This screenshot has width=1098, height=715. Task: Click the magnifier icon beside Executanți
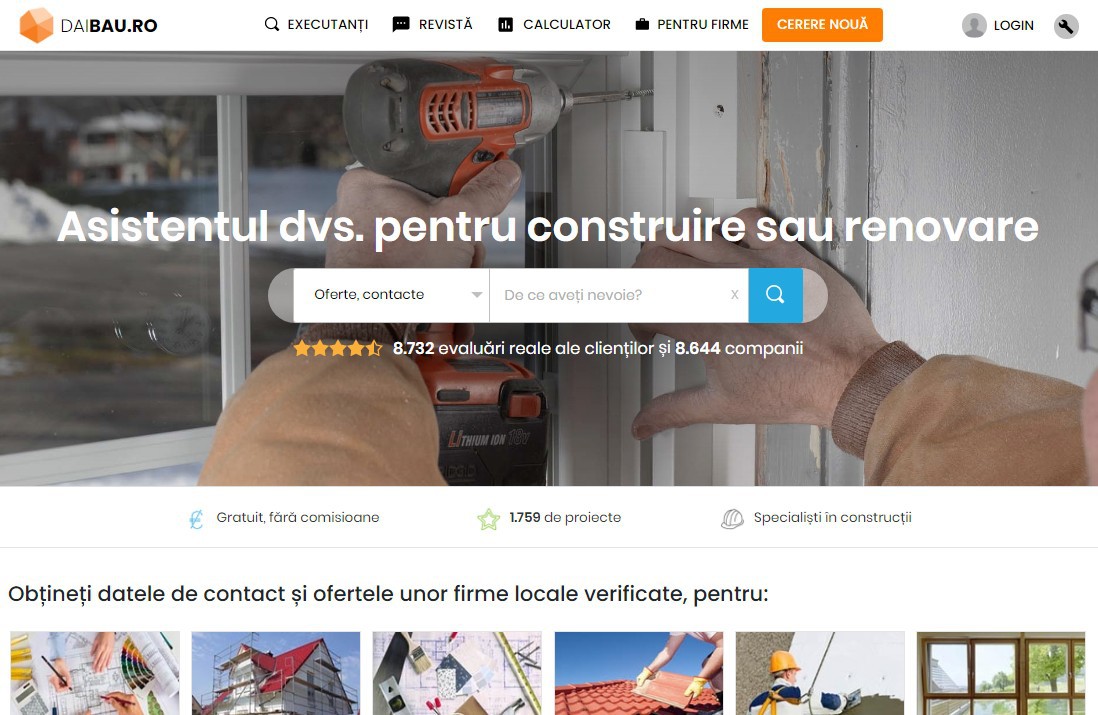pos(272,25)
